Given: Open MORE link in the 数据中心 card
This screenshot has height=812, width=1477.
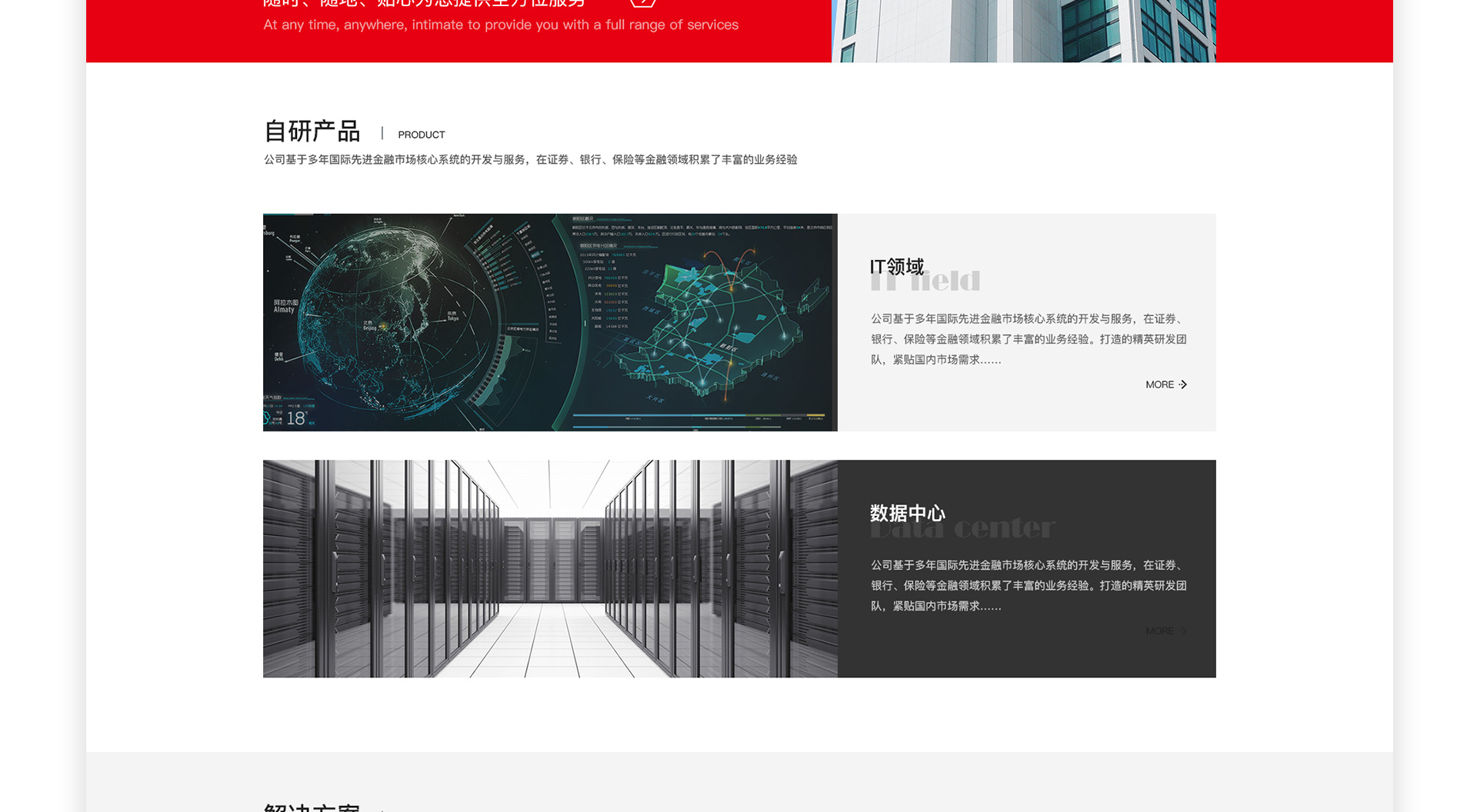Looking at the screenshot, I should tap(1159, 631).
